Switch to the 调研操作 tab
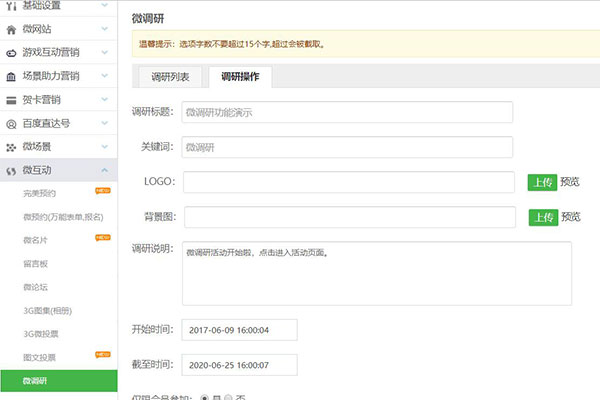 tap(240, 77)
